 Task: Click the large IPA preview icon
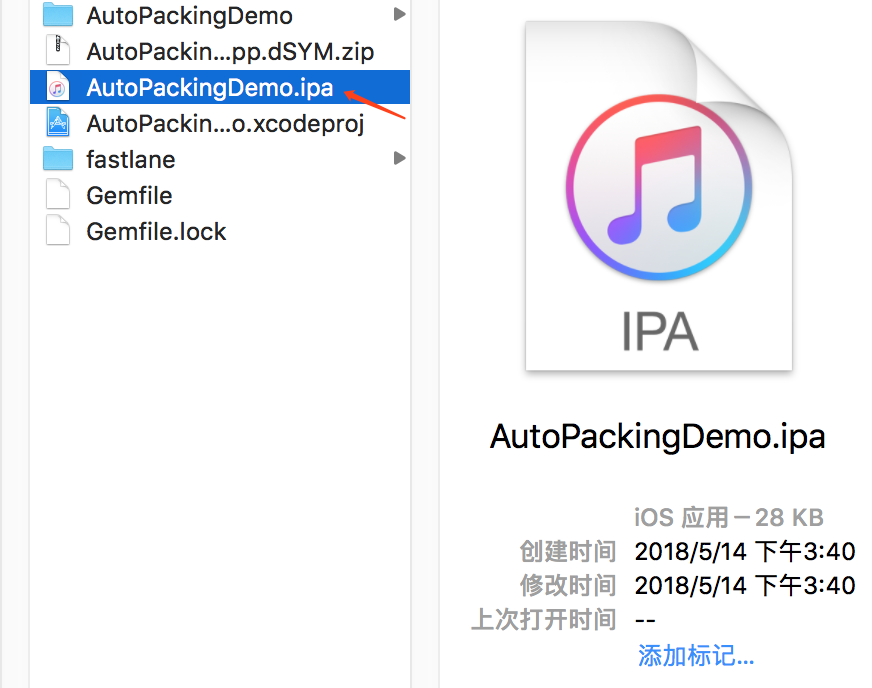pos(657,195)
